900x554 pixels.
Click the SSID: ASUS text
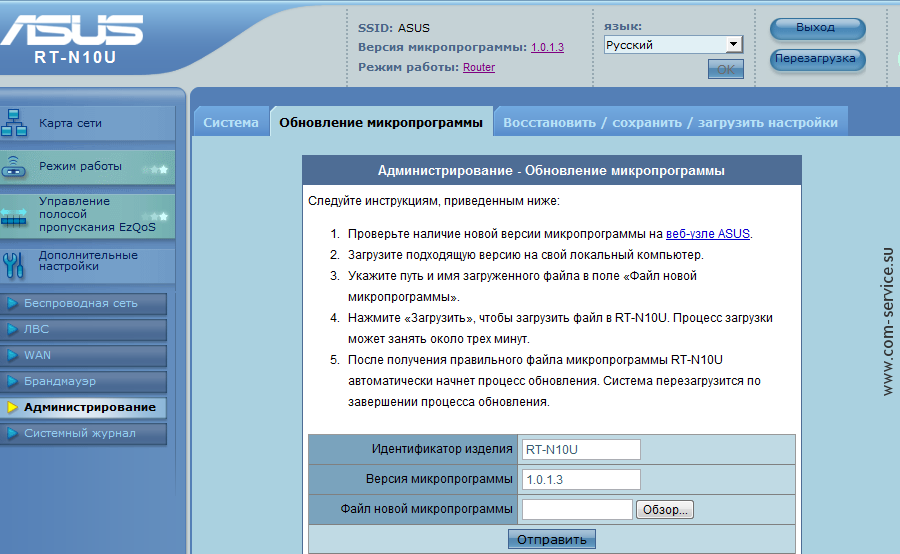click(394, 28)
